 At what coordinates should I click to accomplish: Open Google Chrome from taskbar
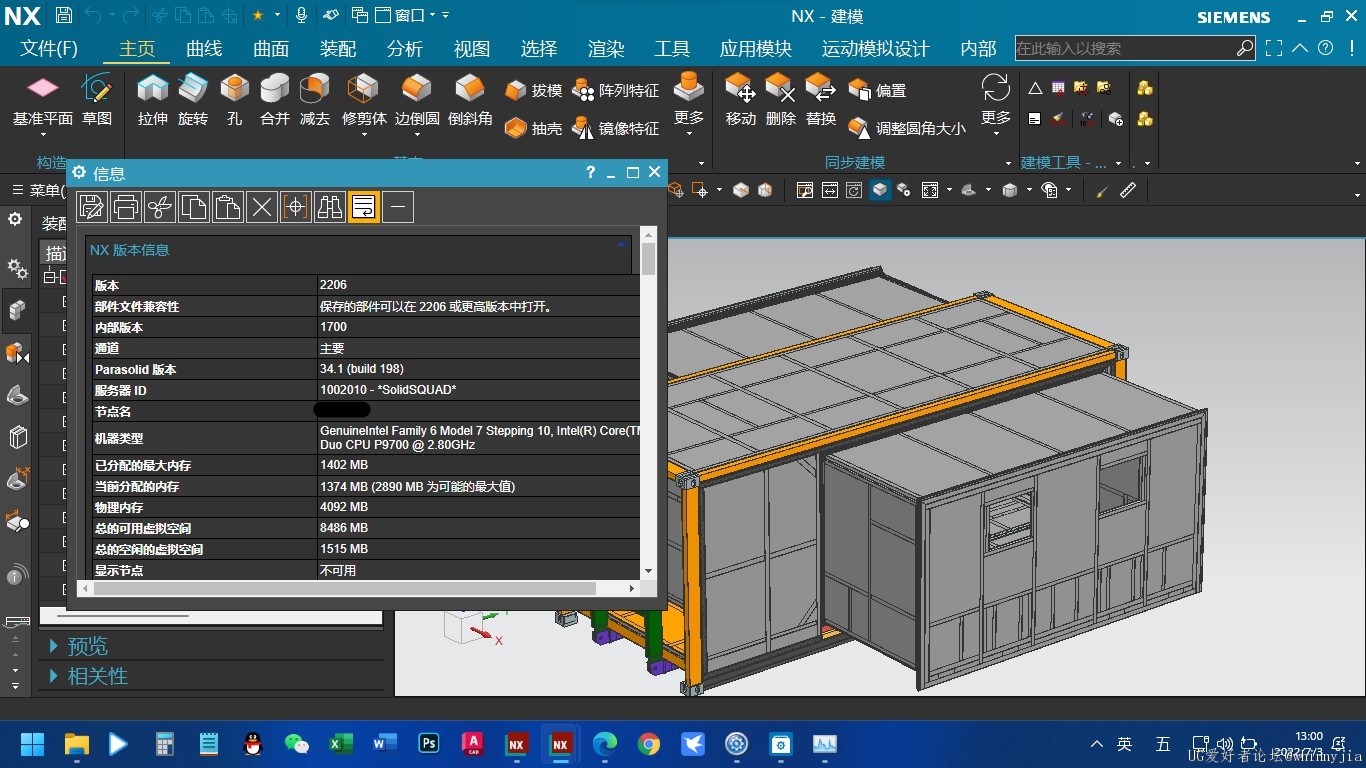(649, 744)
